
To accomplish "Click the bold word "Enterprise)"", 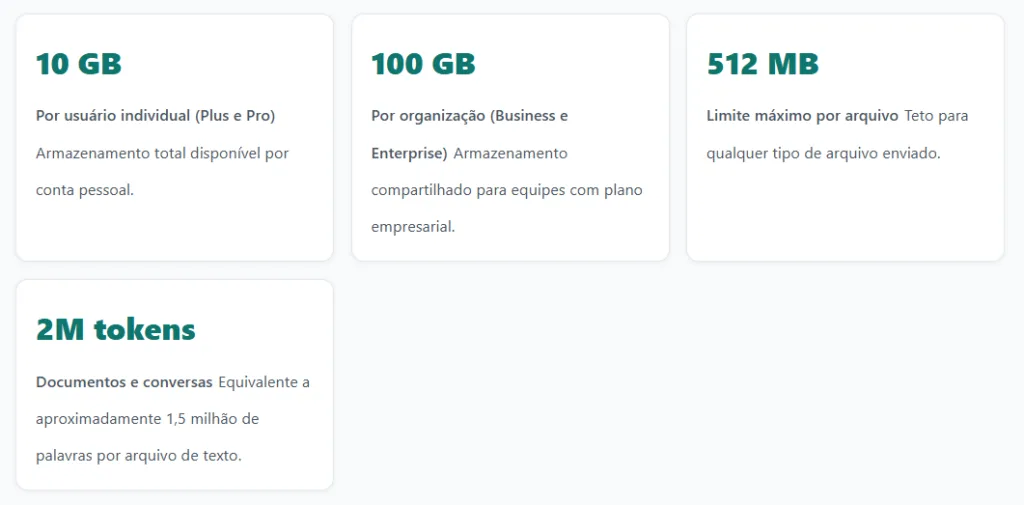I will pyautogui.click(x=409, y=154).
